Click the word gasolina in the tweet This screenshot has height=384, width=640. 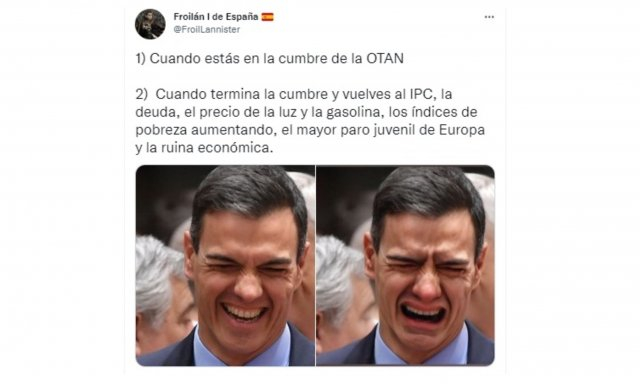(x=353, y=112)
